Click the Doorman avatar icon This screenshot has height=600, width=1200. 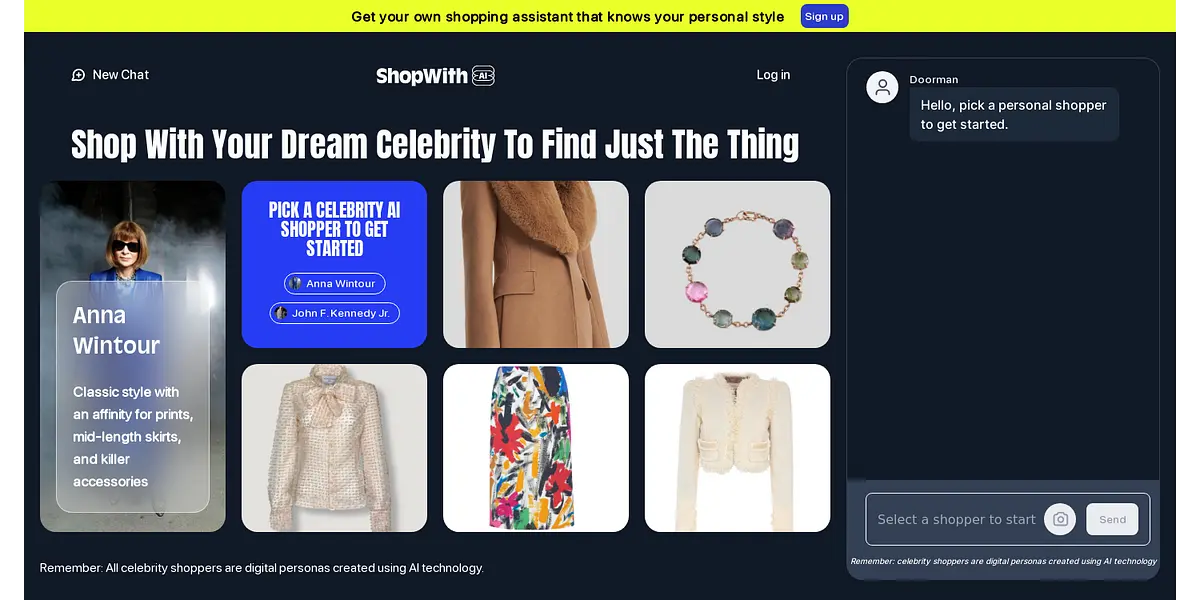pyautogui.click(x=882, y=87)
